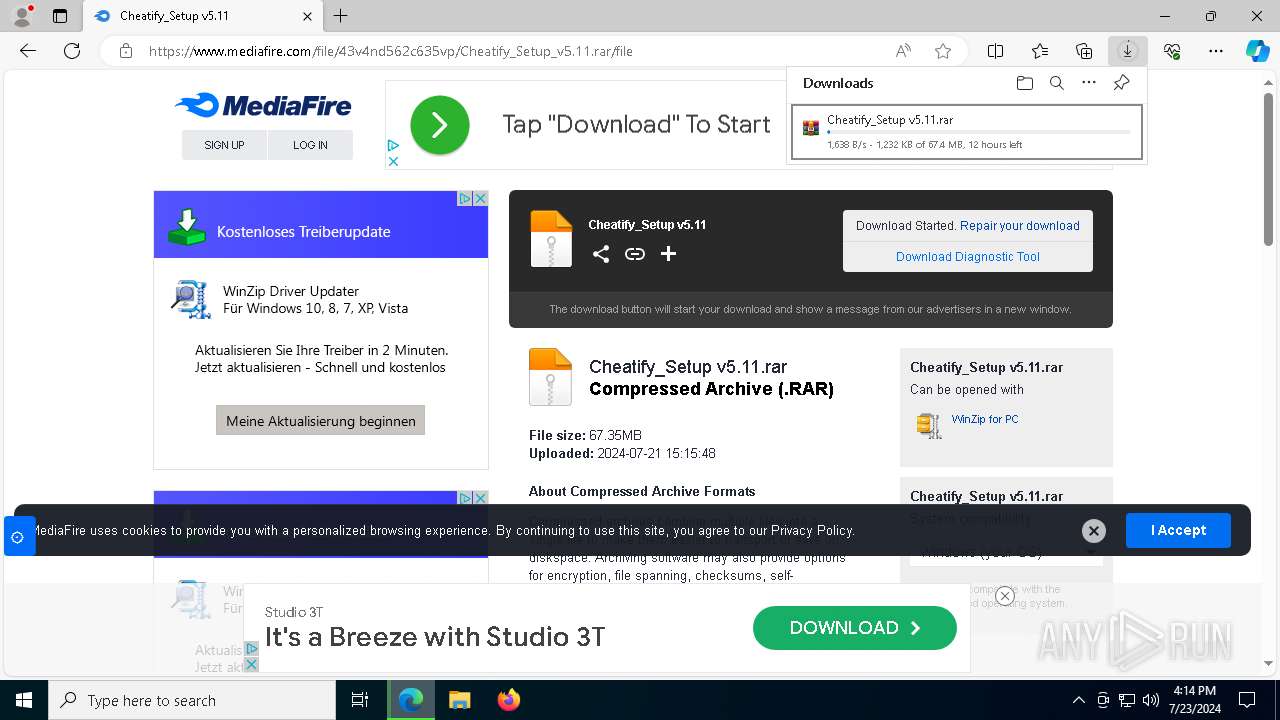This screenshot has width=1280, height=720.
Task: Pin the Downloads panel
Action: tap(1122, 83)
